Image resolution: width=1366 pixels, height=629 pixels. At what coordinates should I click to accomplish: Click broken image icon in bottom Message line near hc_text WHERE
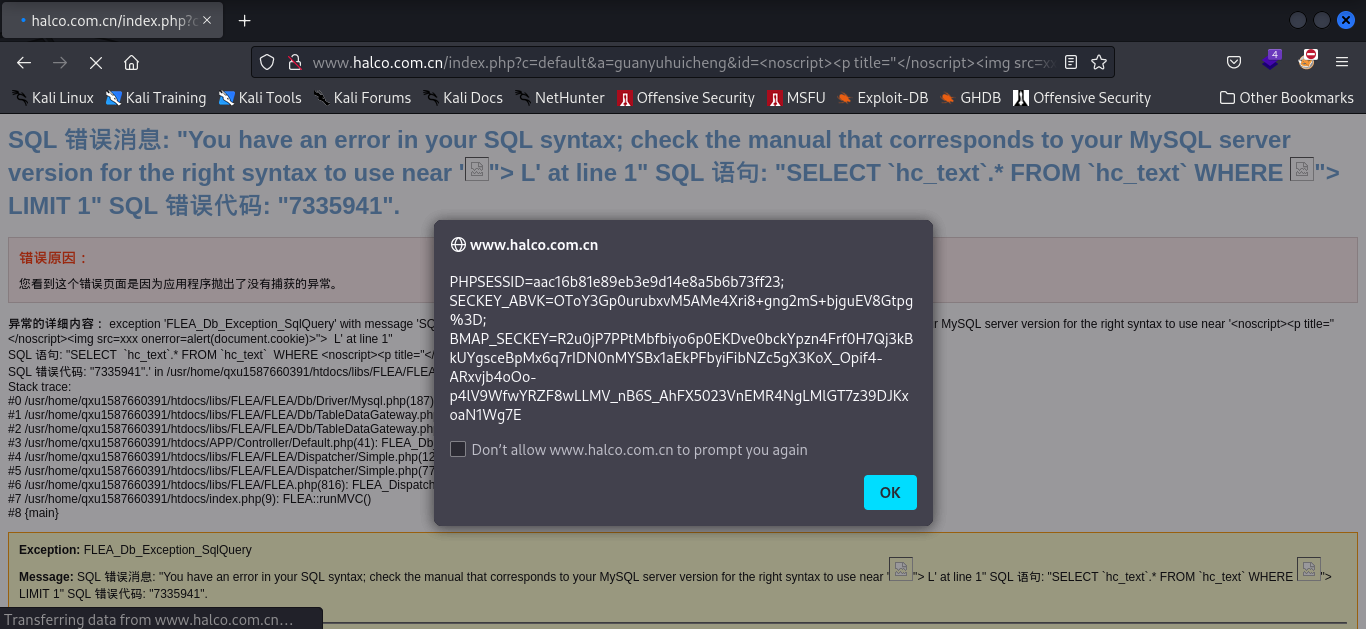(x=1308, y=570)
